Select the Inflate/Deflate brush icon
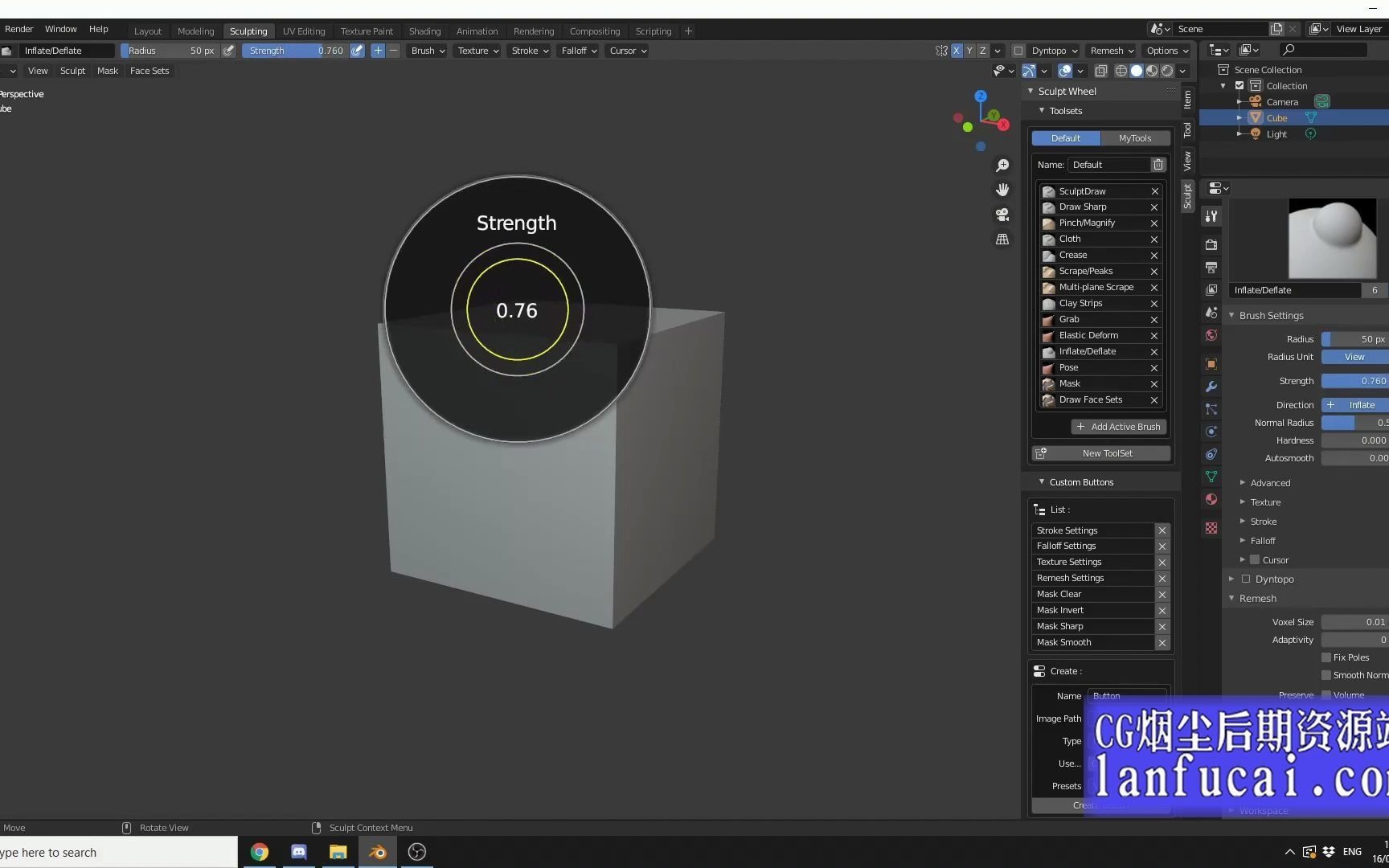The width and height of the screenshot is (1389, 868). (x=1049, y=351)
